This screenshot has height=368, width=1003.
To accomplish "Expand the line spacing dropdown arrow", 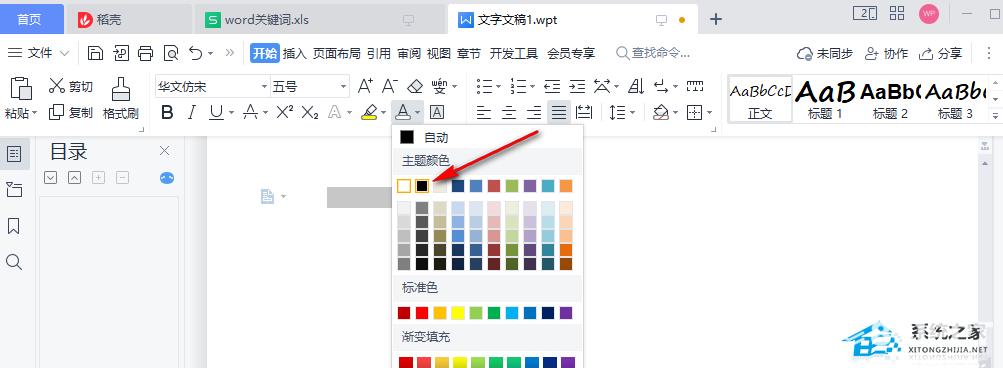I will tap(633, 113).
